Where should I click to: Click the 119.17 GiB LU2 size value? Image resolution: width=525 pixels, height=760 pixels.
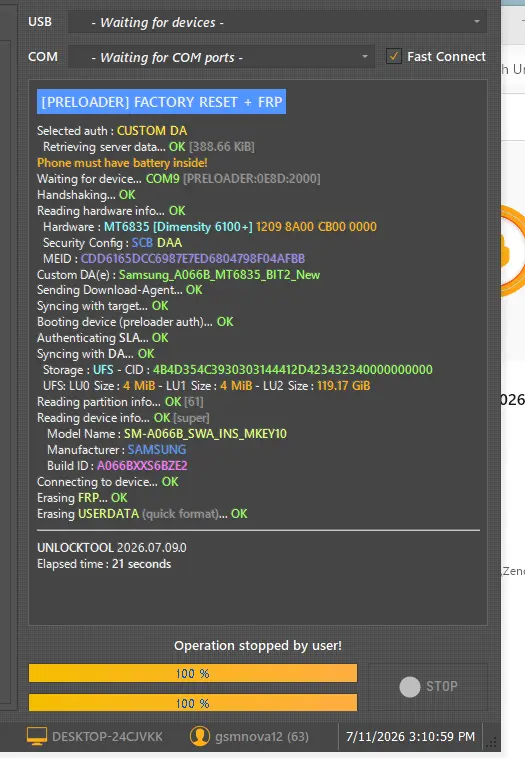(344, 386)
